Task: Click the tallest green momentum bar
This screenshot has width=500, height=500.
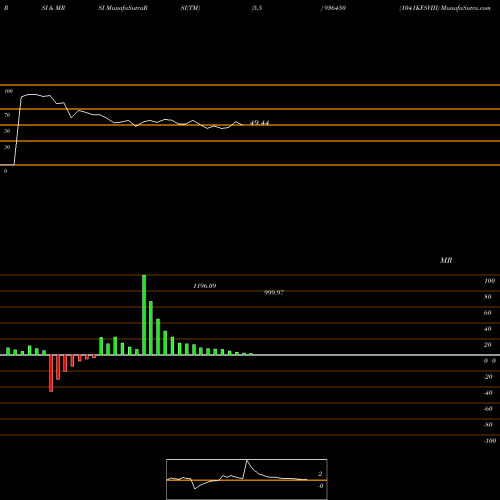Action: click(x=144, y=315)
